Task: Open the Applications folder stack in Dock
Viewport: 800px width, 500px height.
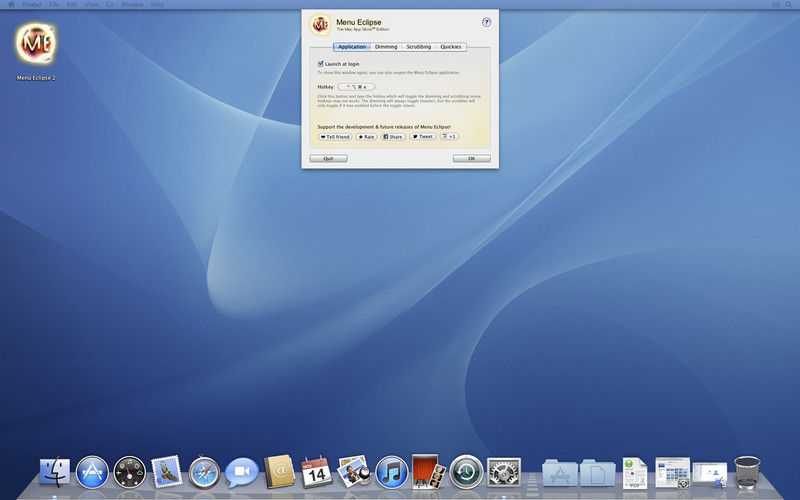Action: coord(560,472)
